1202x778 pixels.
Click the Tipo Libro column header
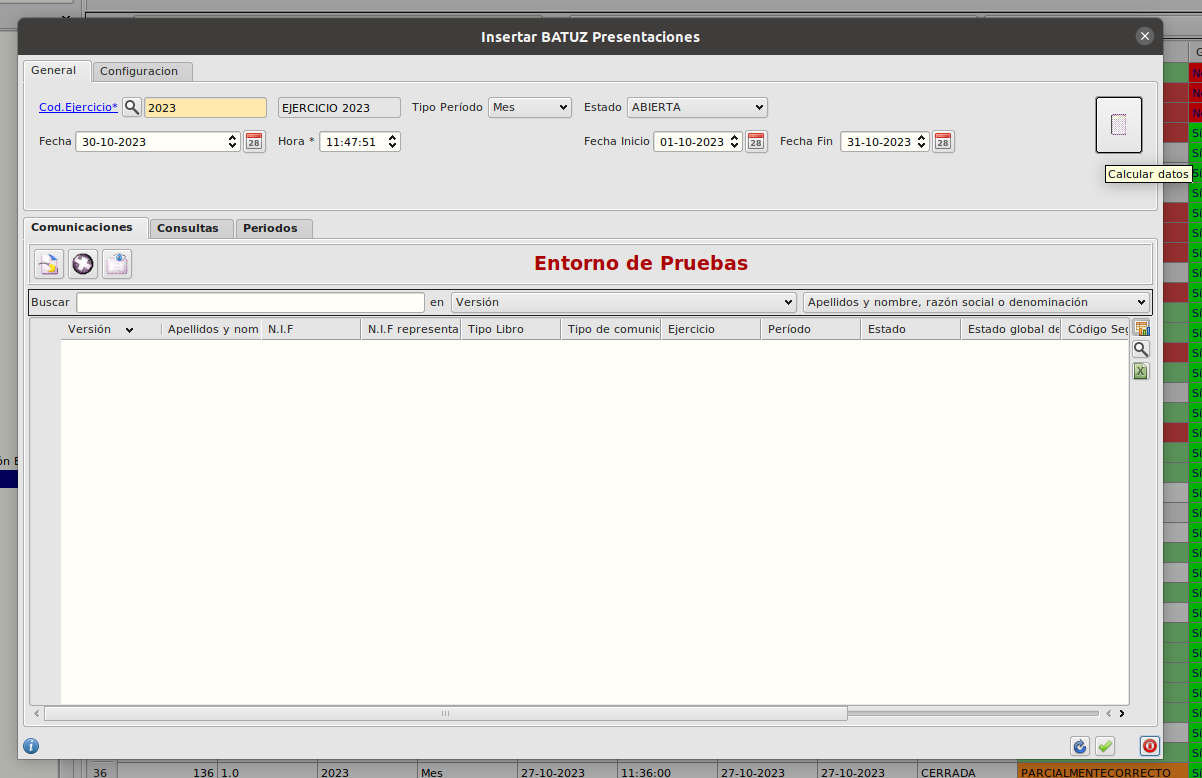point(511,329)
